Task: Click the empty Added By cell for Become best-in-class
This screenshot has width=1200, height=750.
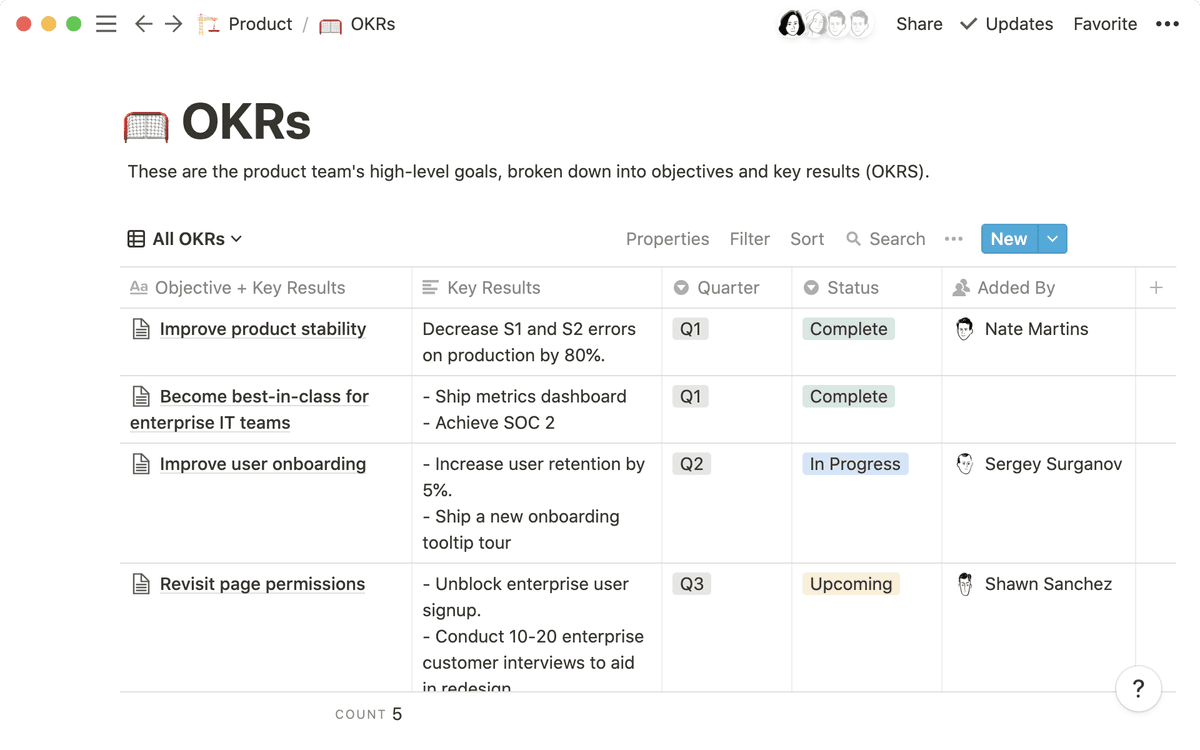Action: click(1039, 410)
